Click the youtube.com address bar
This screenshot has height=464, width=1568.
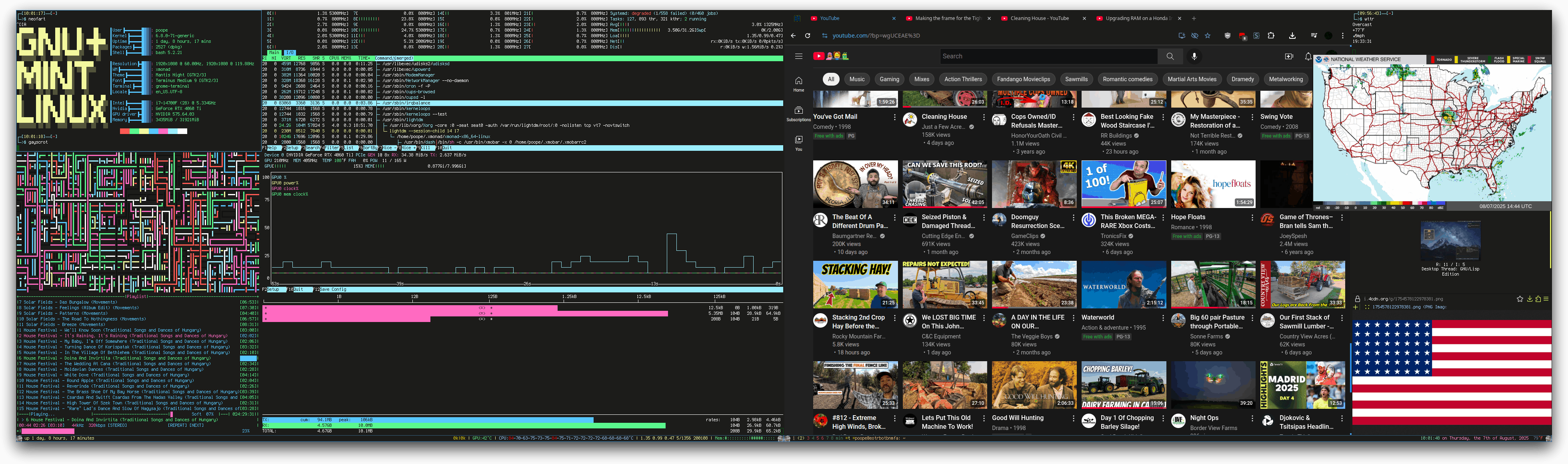coord(998,36)
